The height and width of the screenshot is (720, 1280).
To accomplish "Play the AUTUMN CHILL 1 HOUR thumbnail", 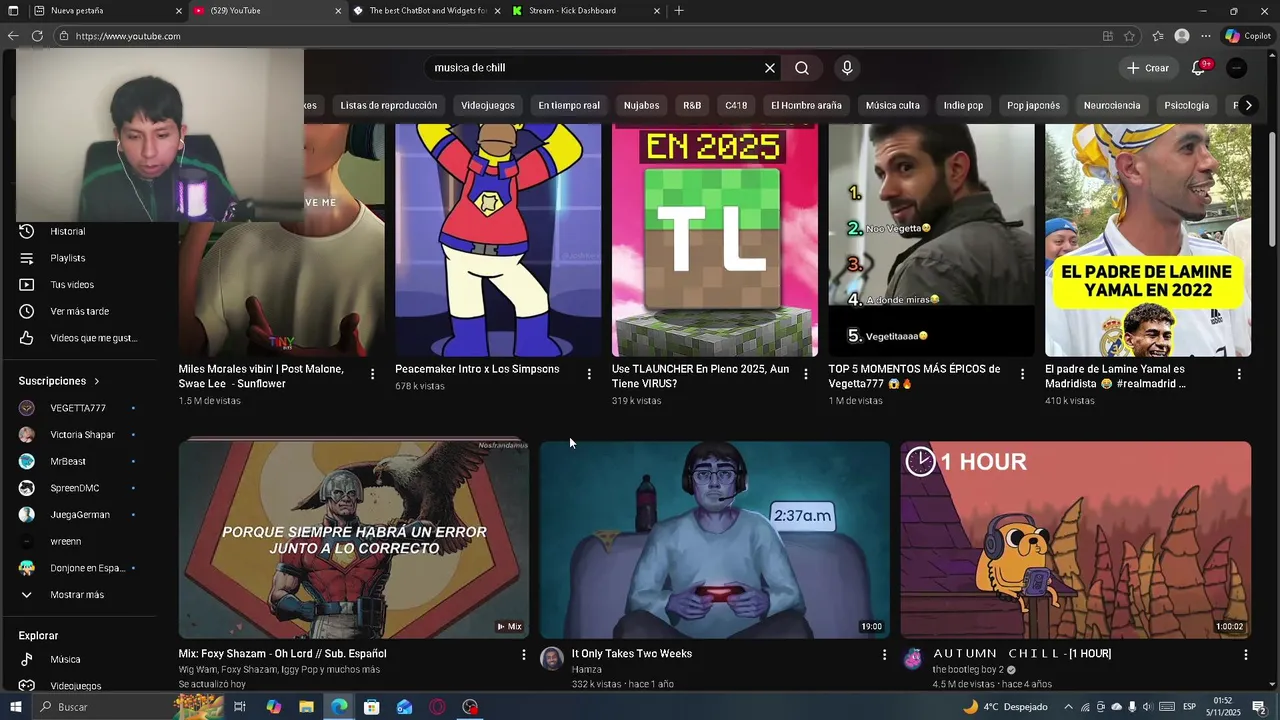I will pos(1075,540).
